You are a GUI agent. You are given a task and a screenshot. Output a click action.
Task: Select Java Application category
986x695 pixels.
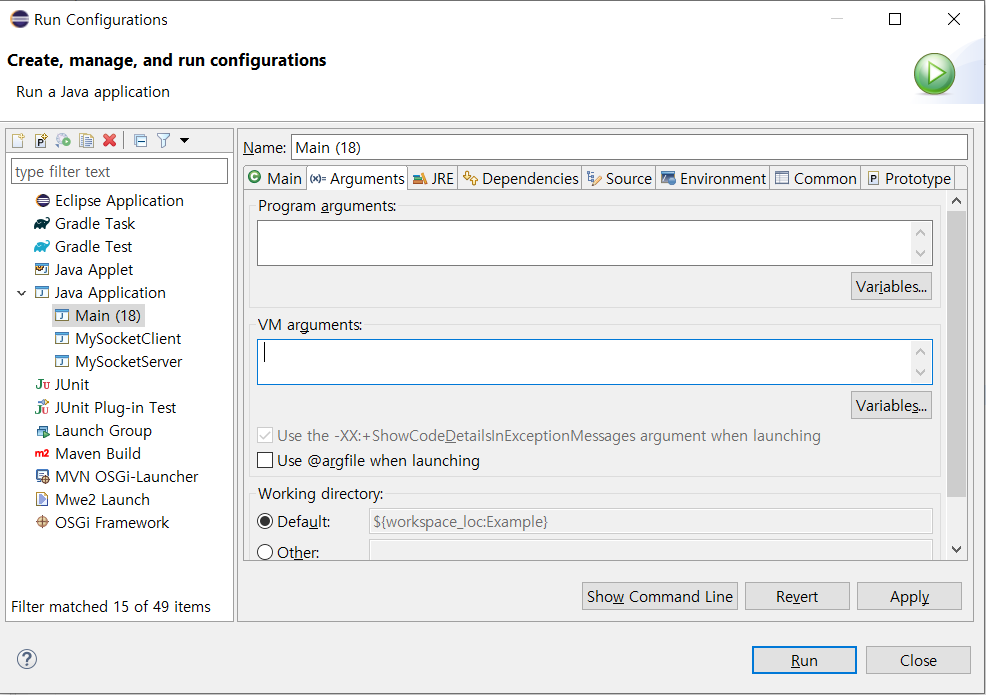click(101, 293)
